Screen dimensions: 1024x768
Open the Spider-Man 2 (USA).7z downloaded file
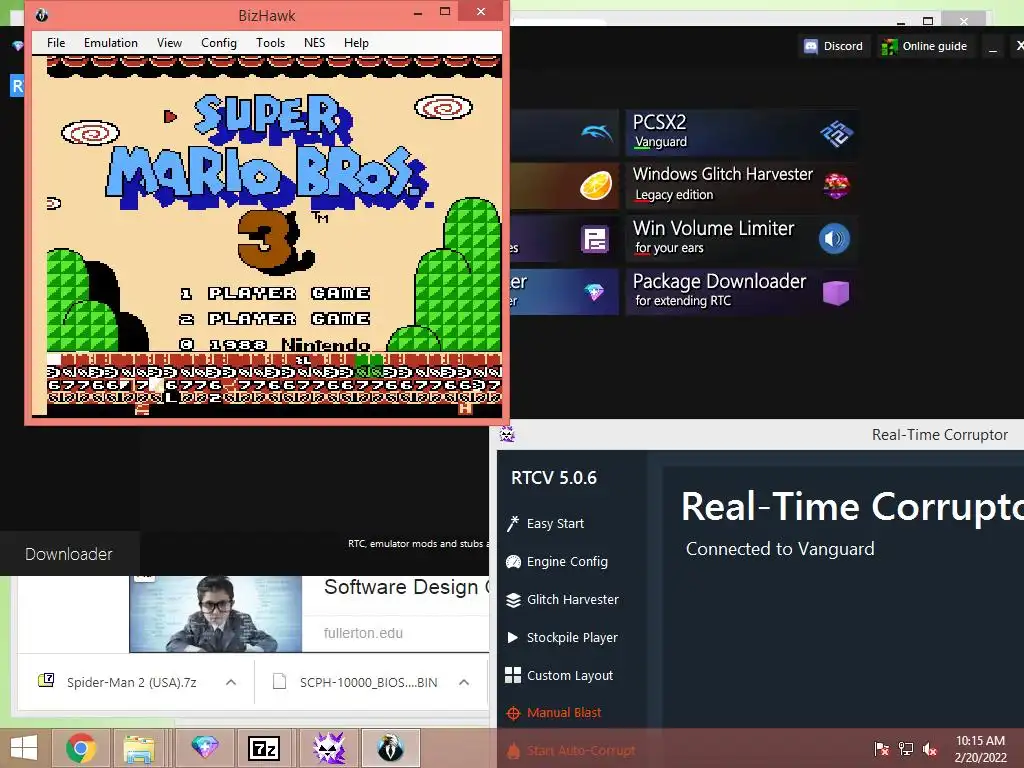(x=131, y=682)
